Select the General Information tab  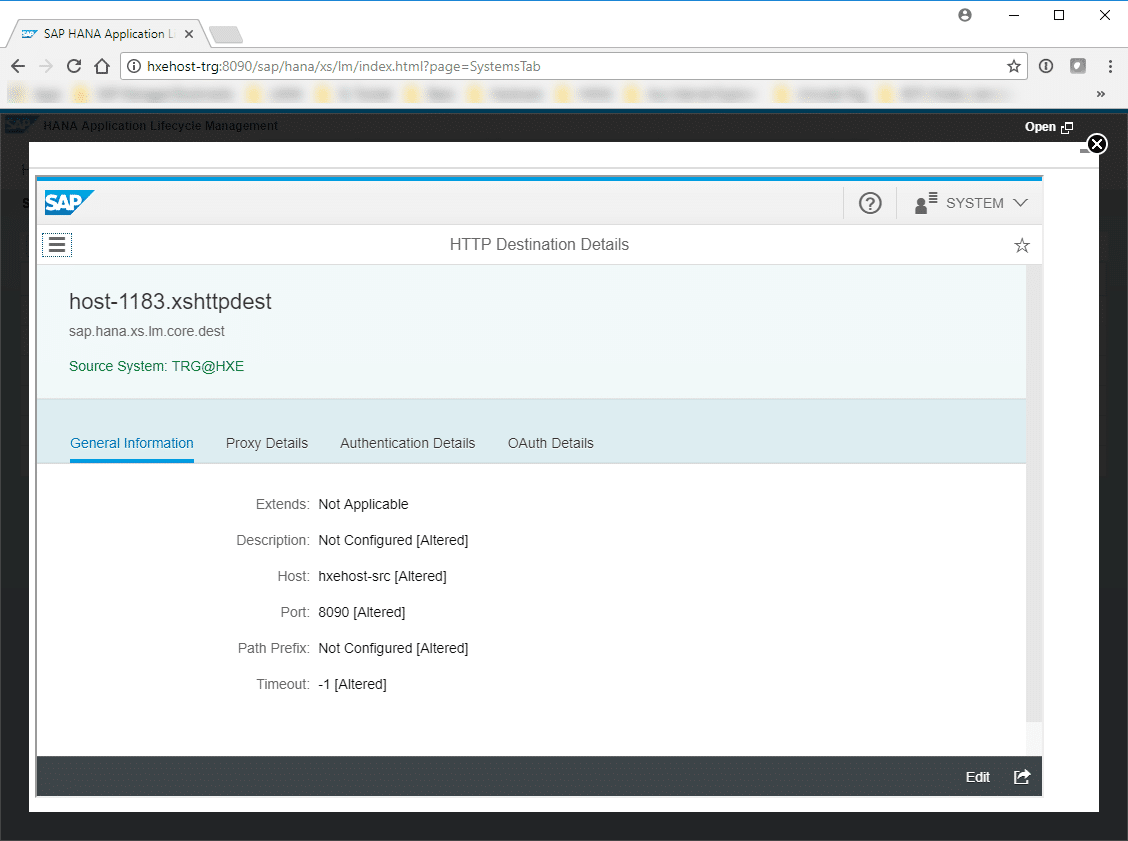tap(132, 443)
